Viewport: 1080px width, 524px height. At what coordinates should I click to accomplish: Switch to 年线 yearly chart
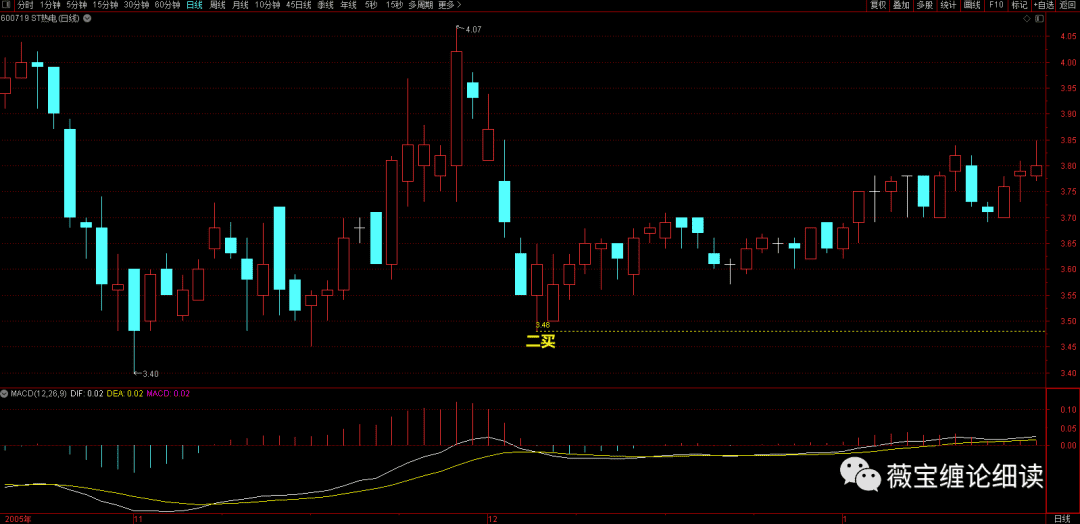[349, 6]
